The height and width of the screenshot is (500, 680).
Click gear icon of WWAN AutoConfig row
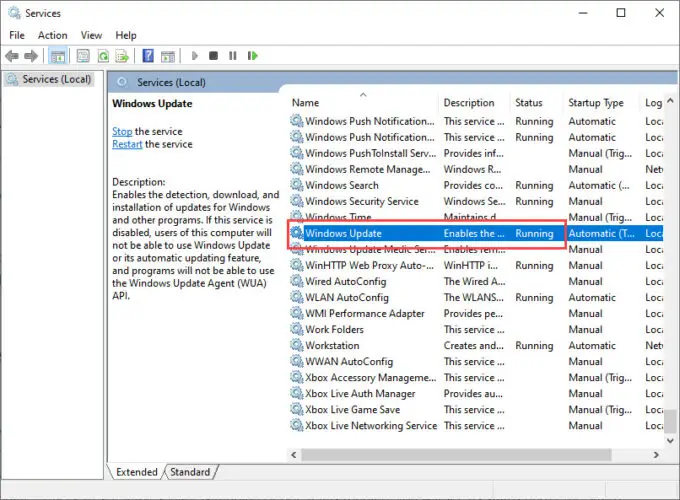(x=297, y=362)
